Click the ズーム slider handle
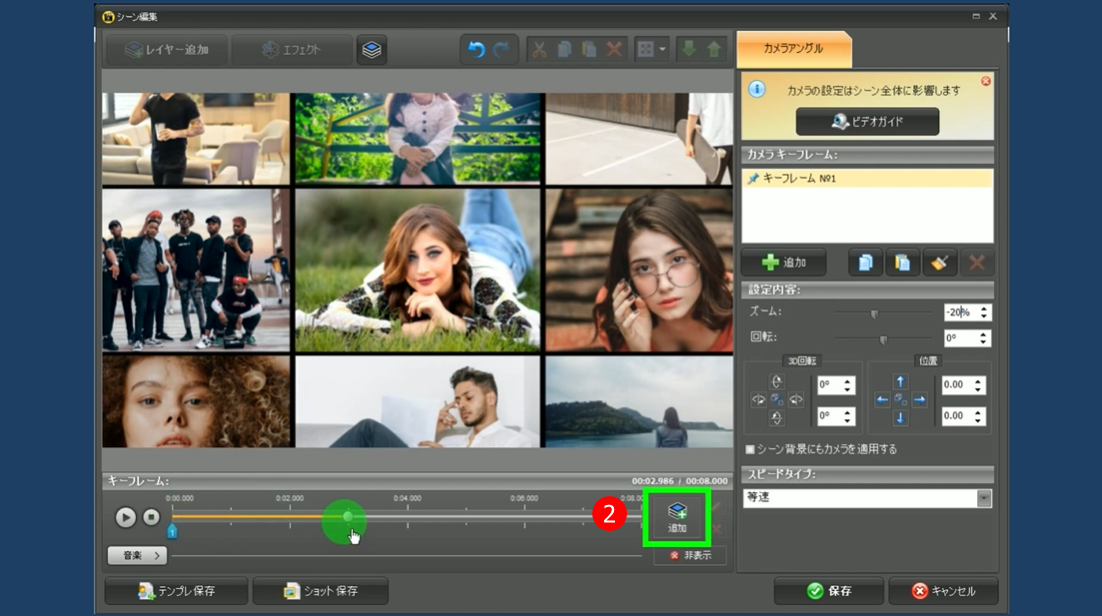The height and width of the screenshot is (616, 1102). pos(874,314)
